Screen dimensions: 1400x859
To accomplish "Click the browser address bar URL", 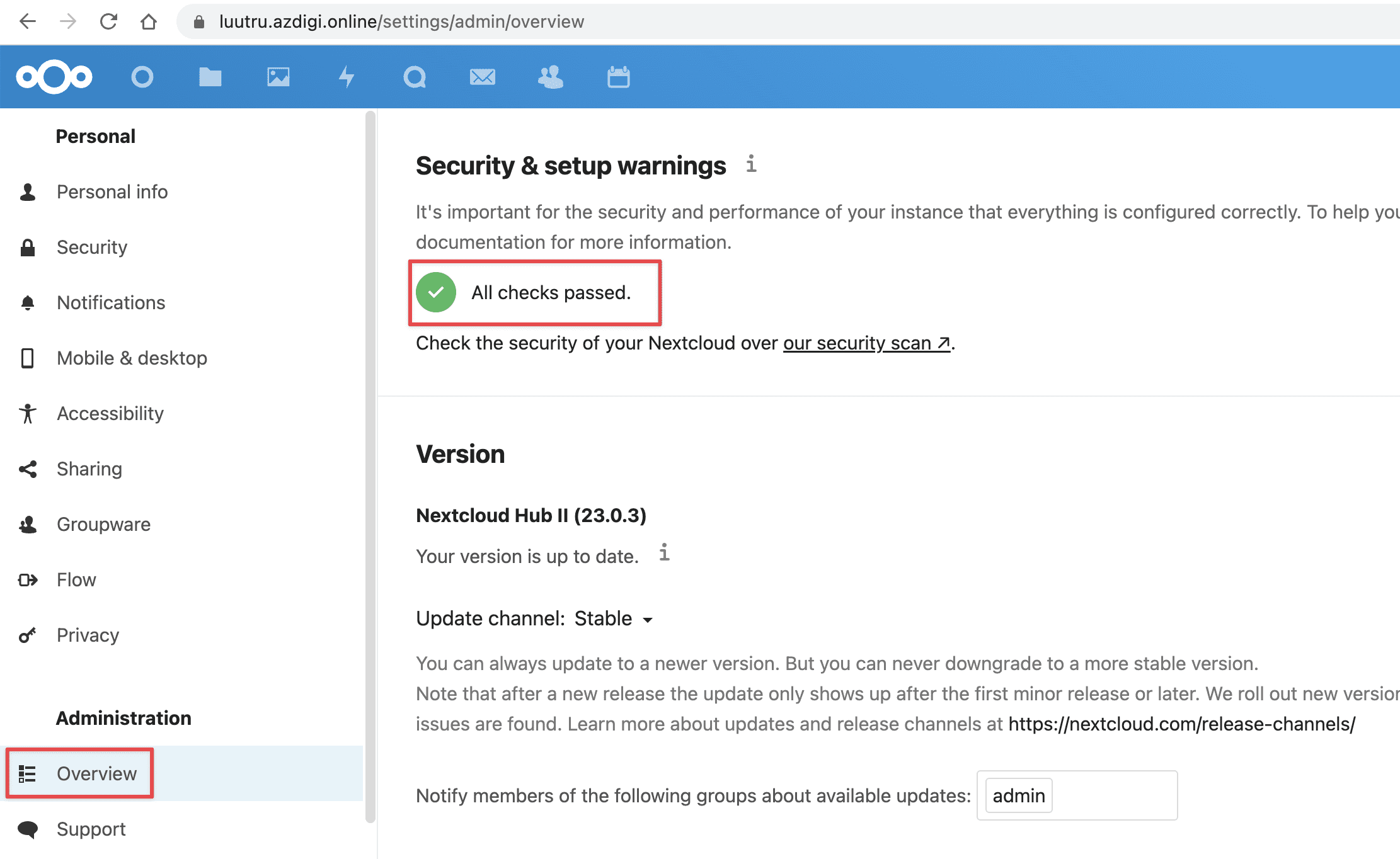I will click(401, 21).
